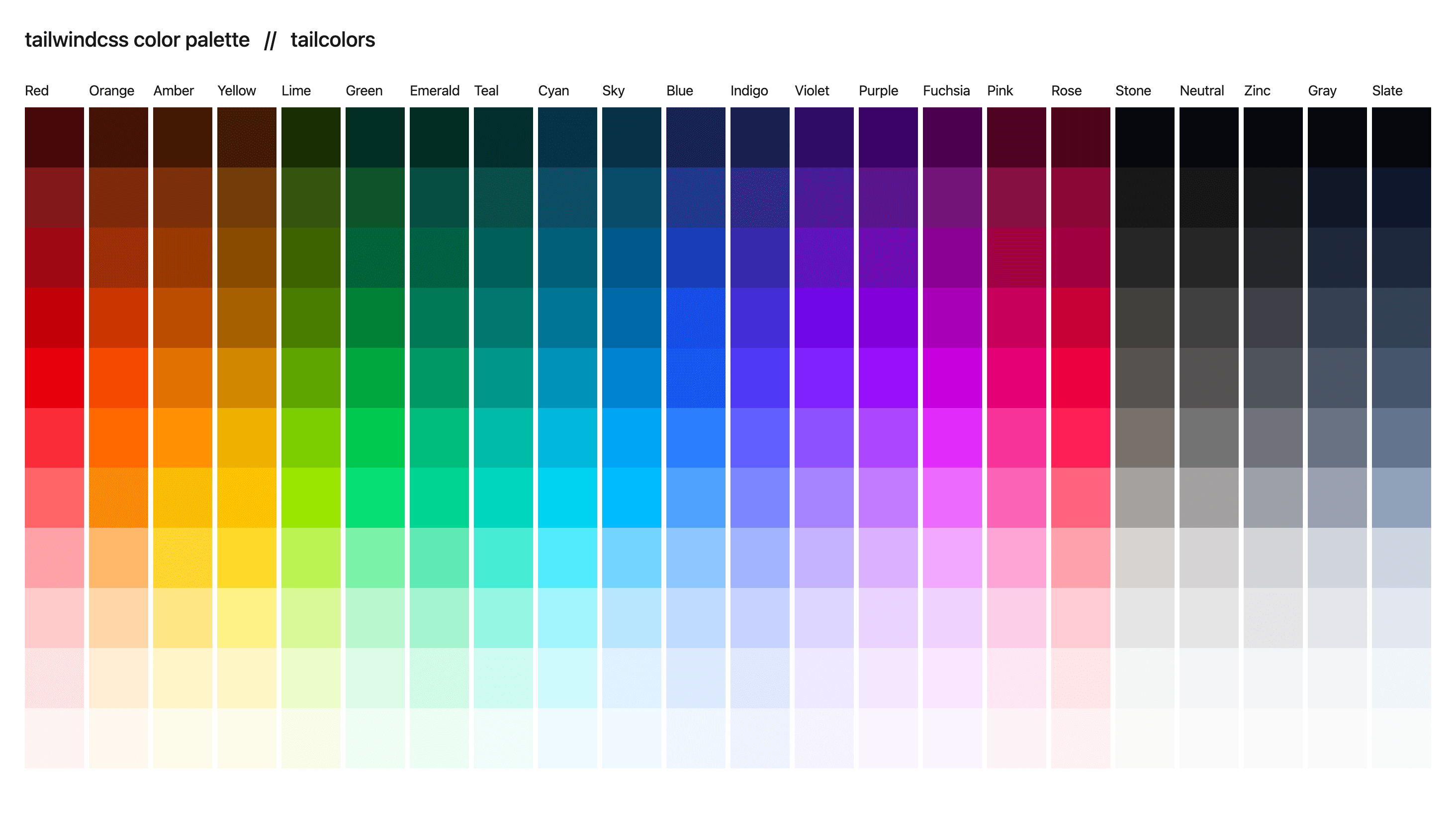Select the Yellow column label
1456x822 pixels.
[237, 90]
